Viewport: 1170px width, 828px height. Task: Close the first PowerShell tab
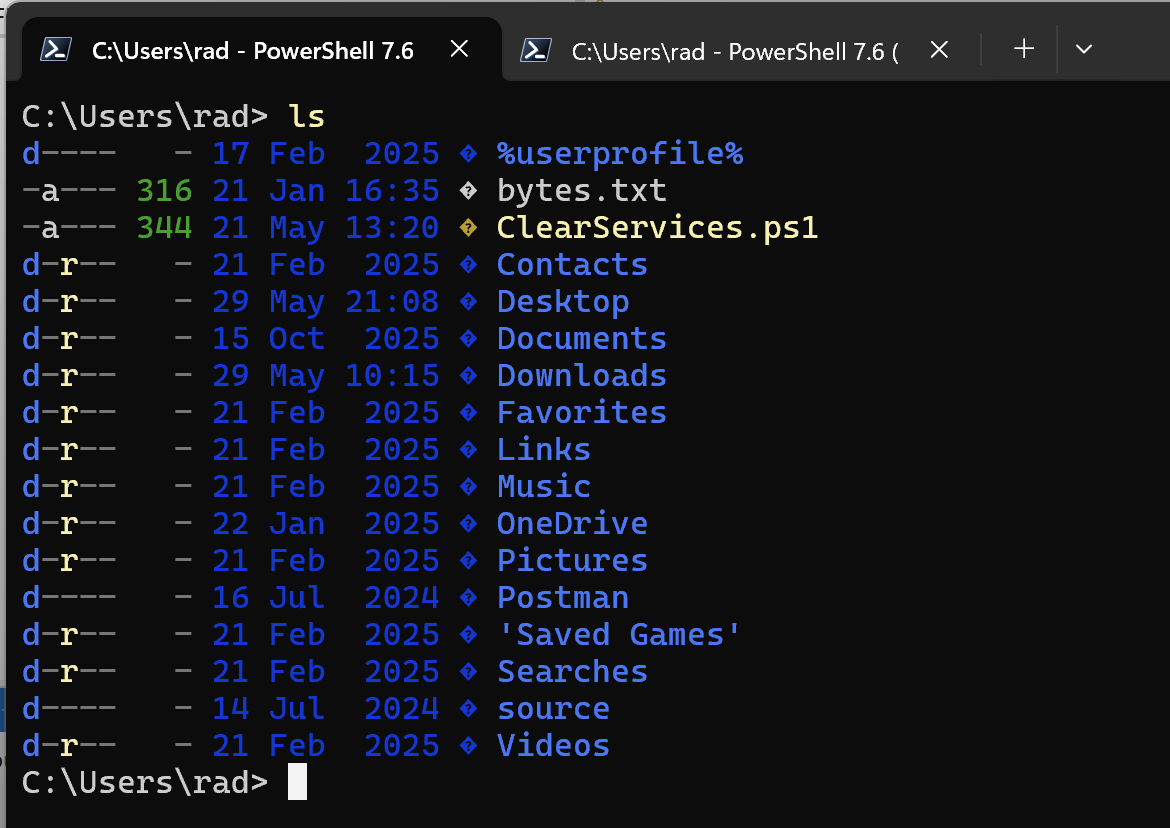point(460,49)
